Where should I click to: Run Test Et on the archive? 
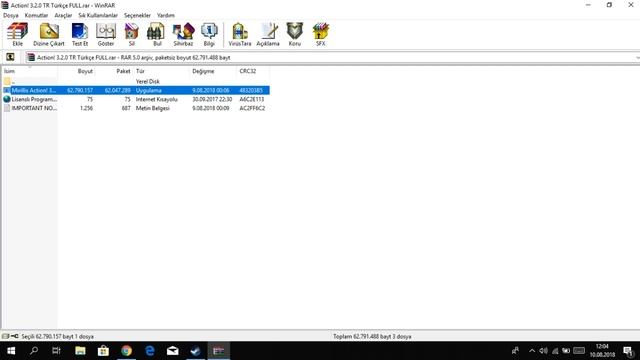(80, 34)
